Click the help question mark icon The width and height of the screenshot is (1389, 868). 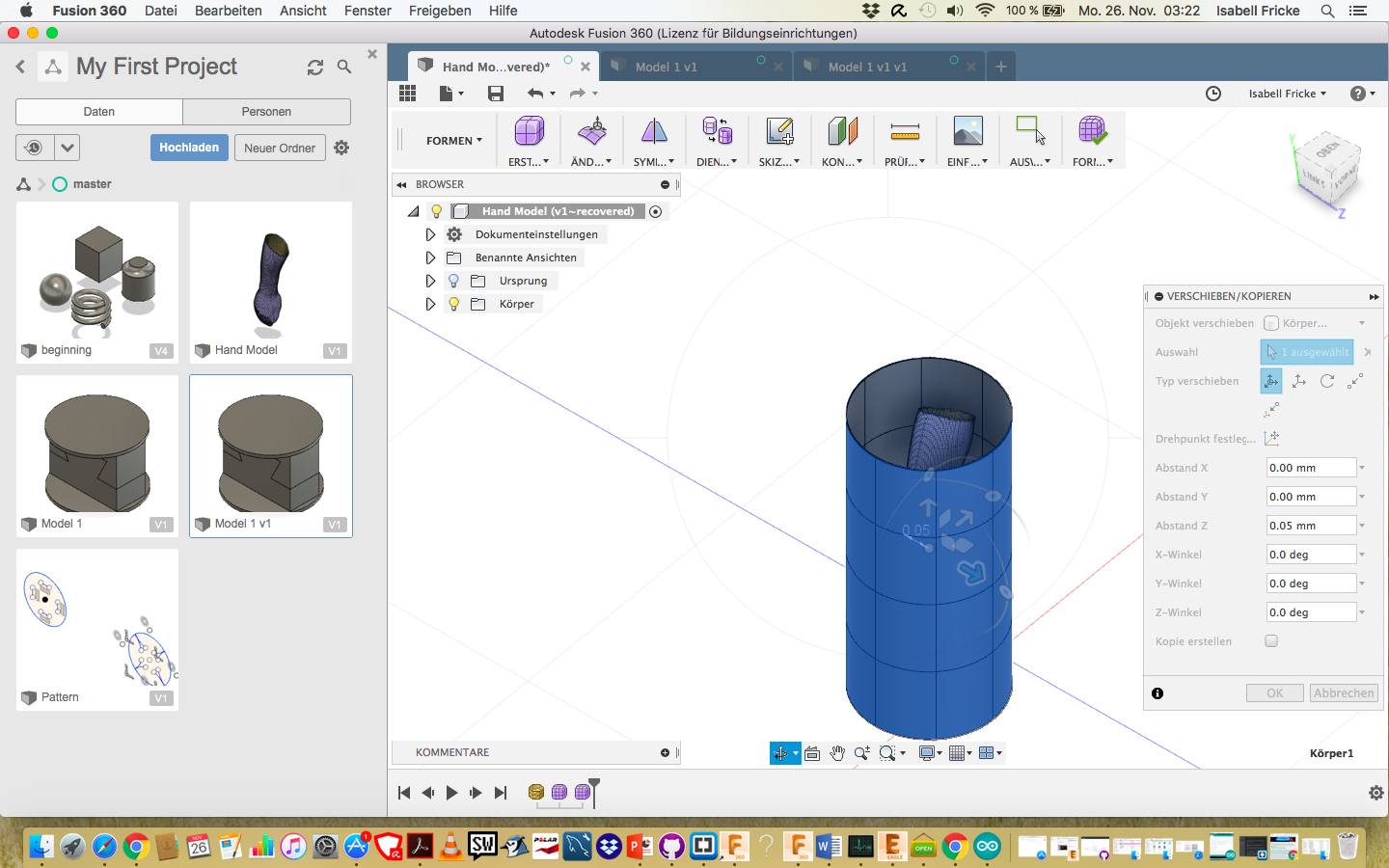pyautogui.click(x=1358, y=94)
